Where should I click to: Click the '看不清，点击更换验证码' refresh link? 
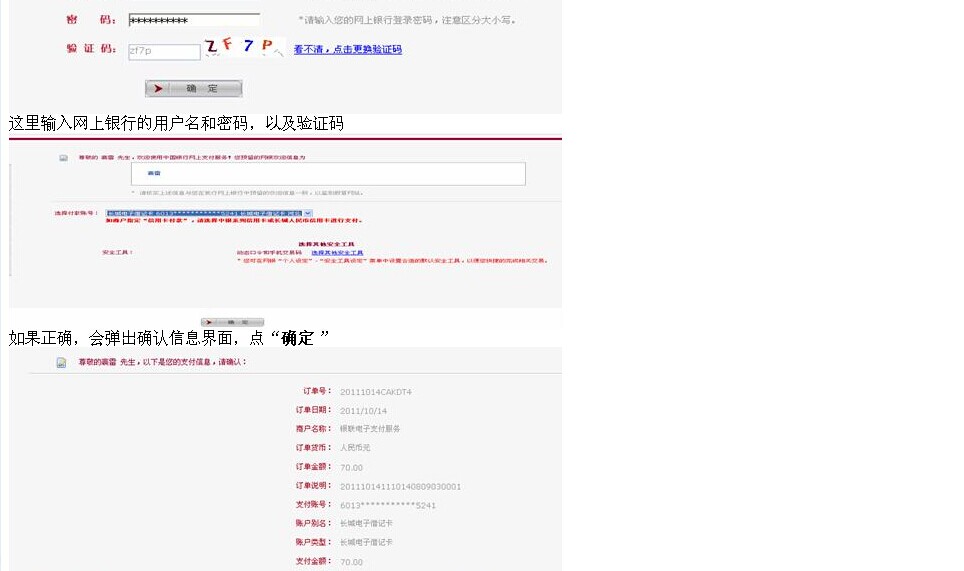pos(347,49)
